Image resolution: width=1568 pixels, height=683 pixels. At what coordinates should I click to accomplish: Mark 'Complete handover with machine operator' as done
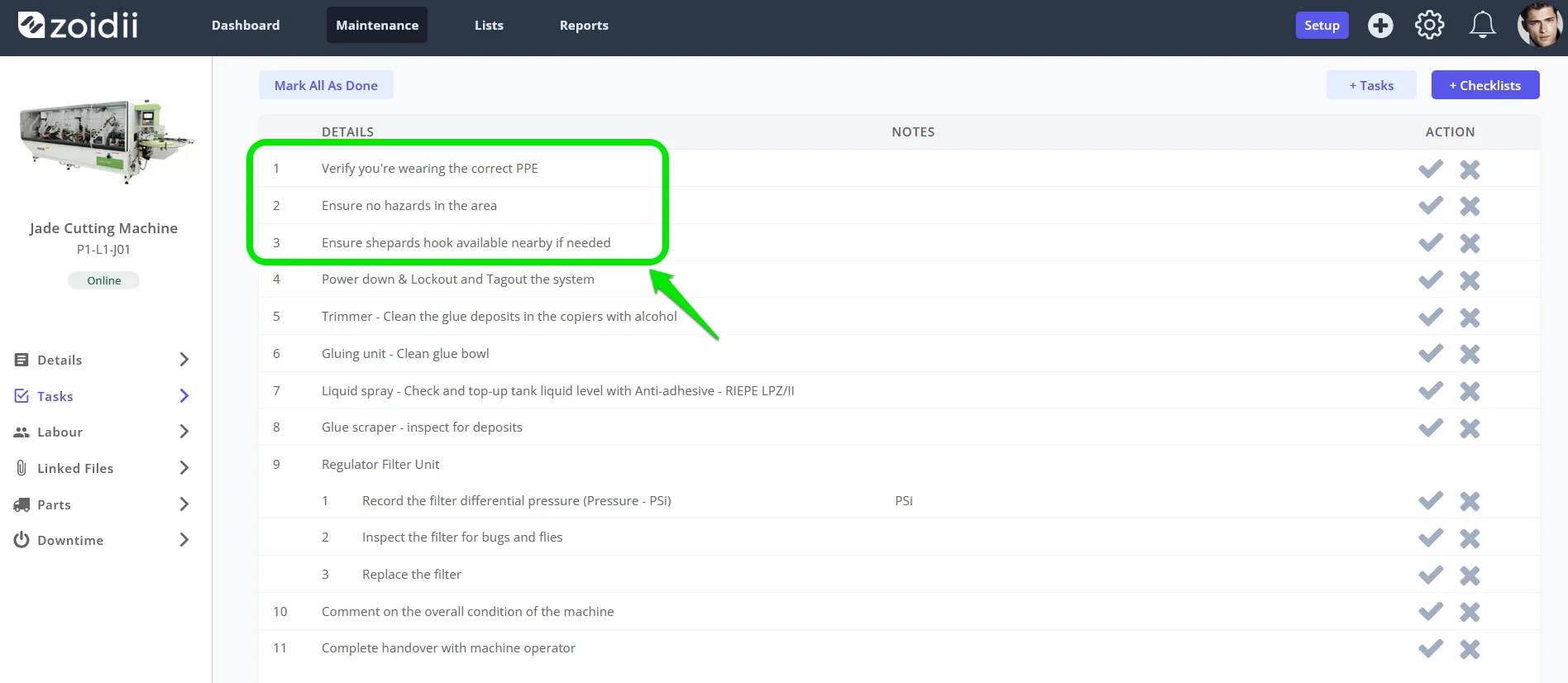(1431, 649)
